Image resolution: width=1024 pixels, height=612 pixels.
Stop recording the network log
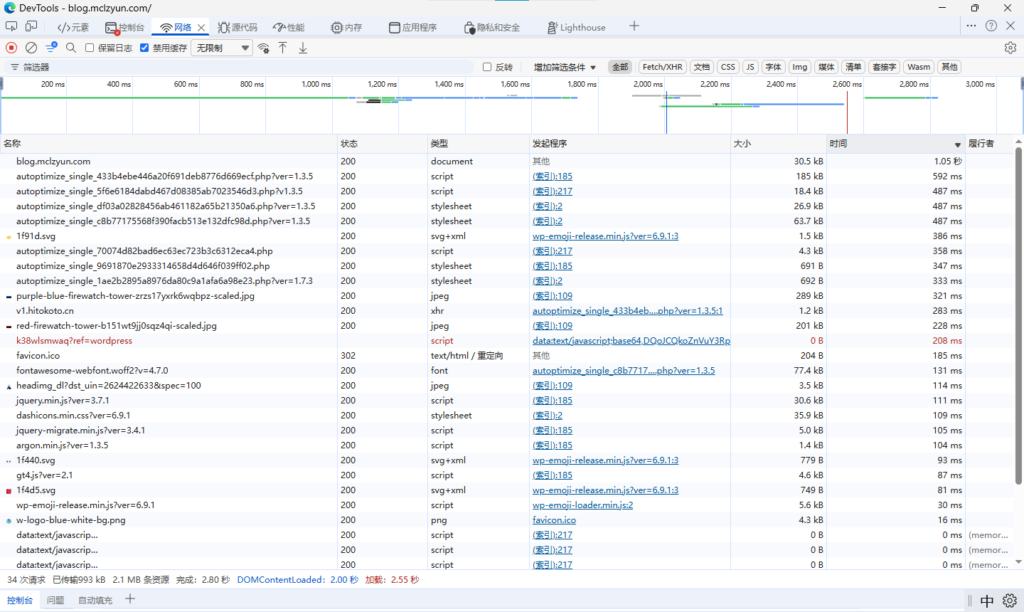pyautogui.click(x=12, y=47)
